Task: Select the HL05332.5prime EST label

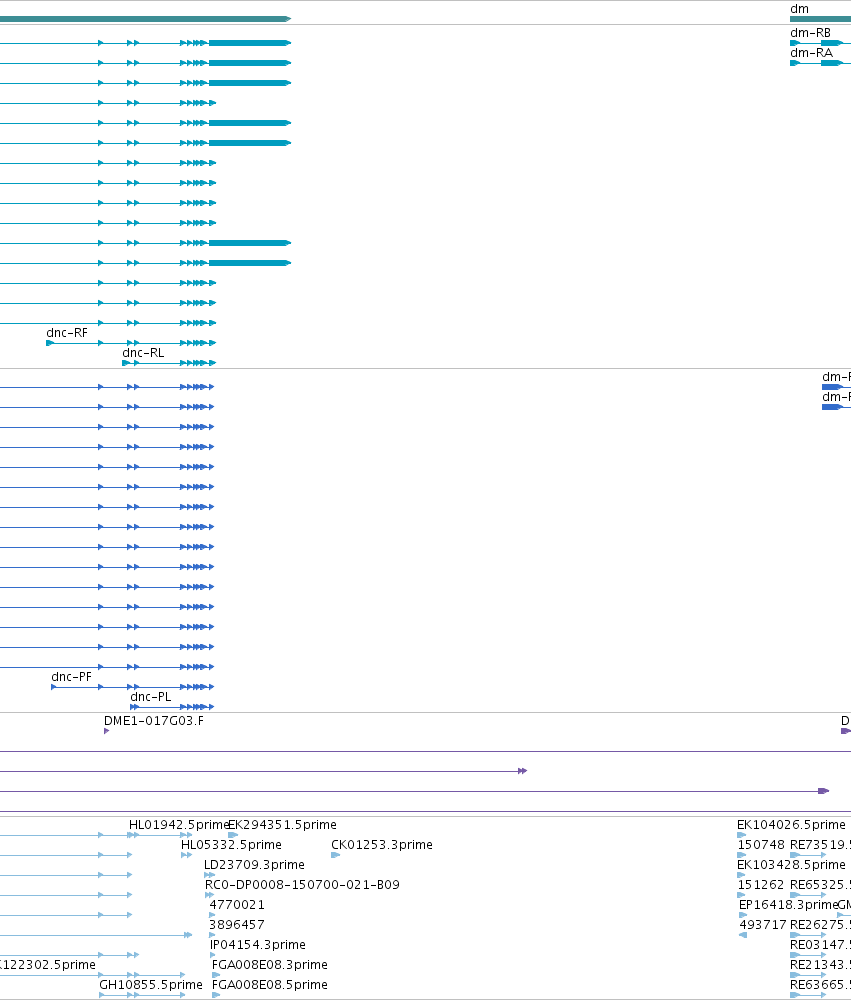Action: [231, 844]
